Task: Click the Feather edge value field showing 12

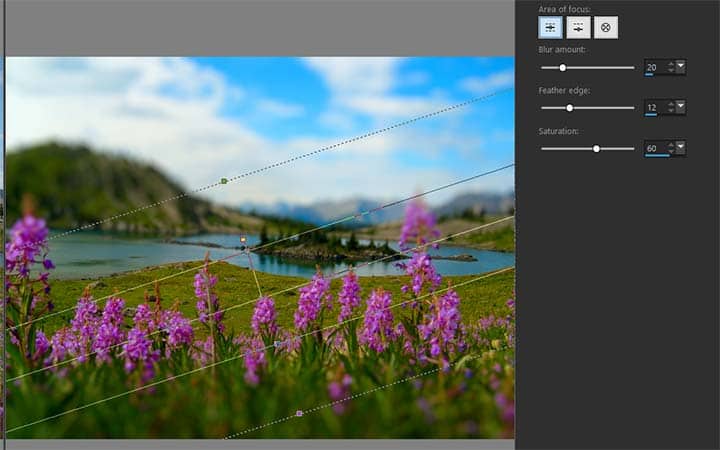Action: click(x=655, y=108)
